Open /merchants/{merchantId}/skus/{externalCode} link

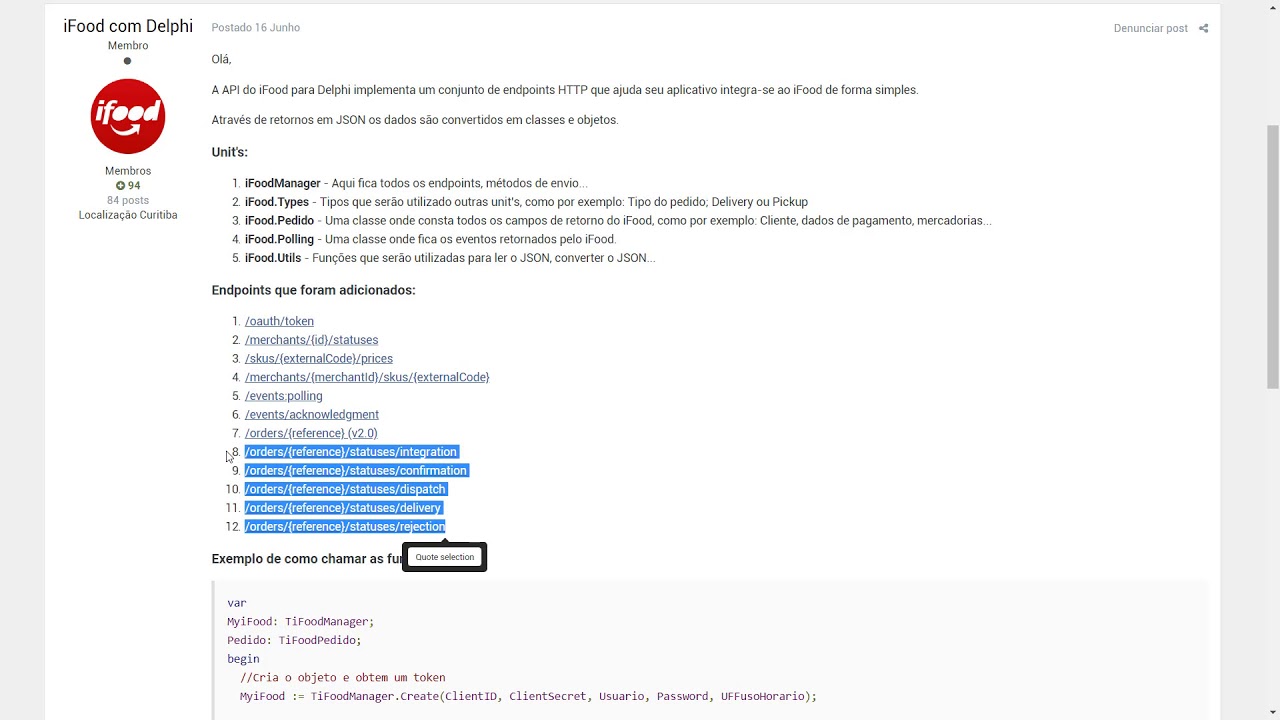click(x=367, y=377)
